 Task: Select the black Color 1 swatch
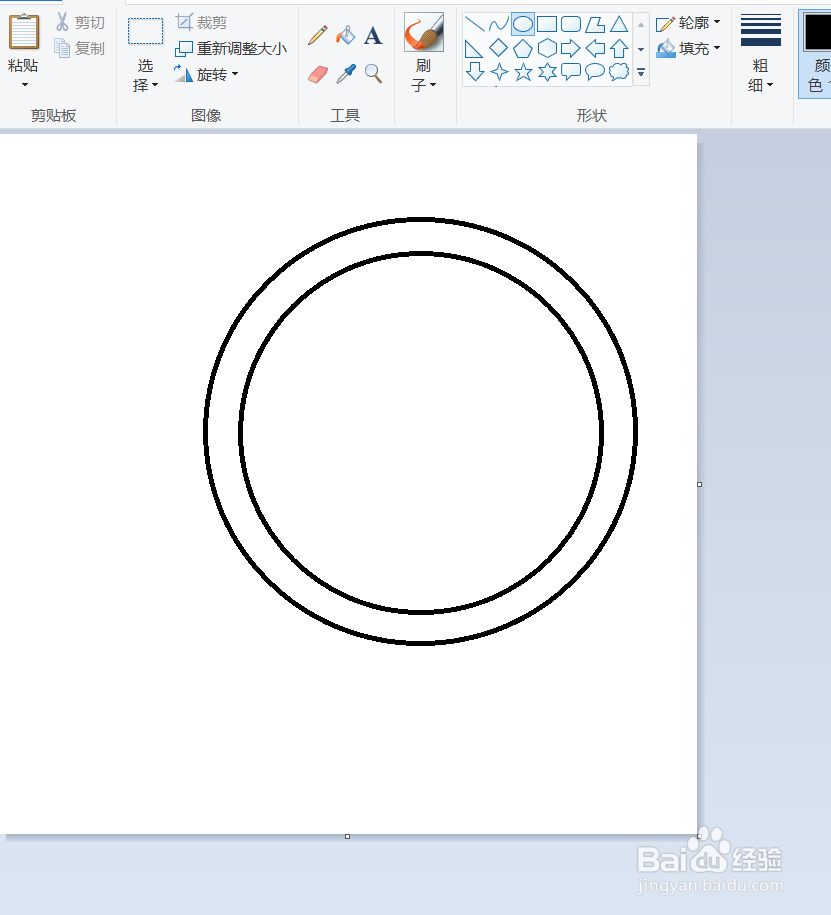tap(818, 32)
